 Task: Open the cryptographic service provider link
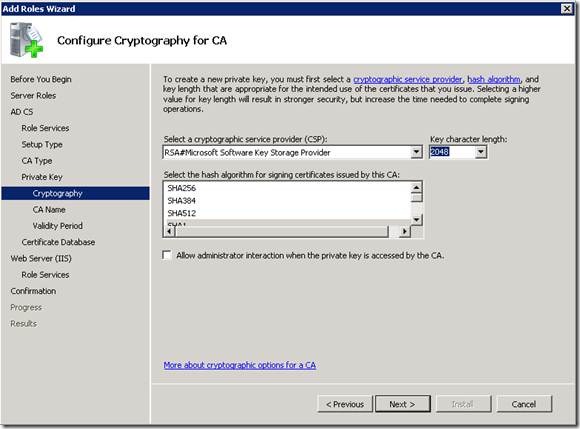(408, 79)
